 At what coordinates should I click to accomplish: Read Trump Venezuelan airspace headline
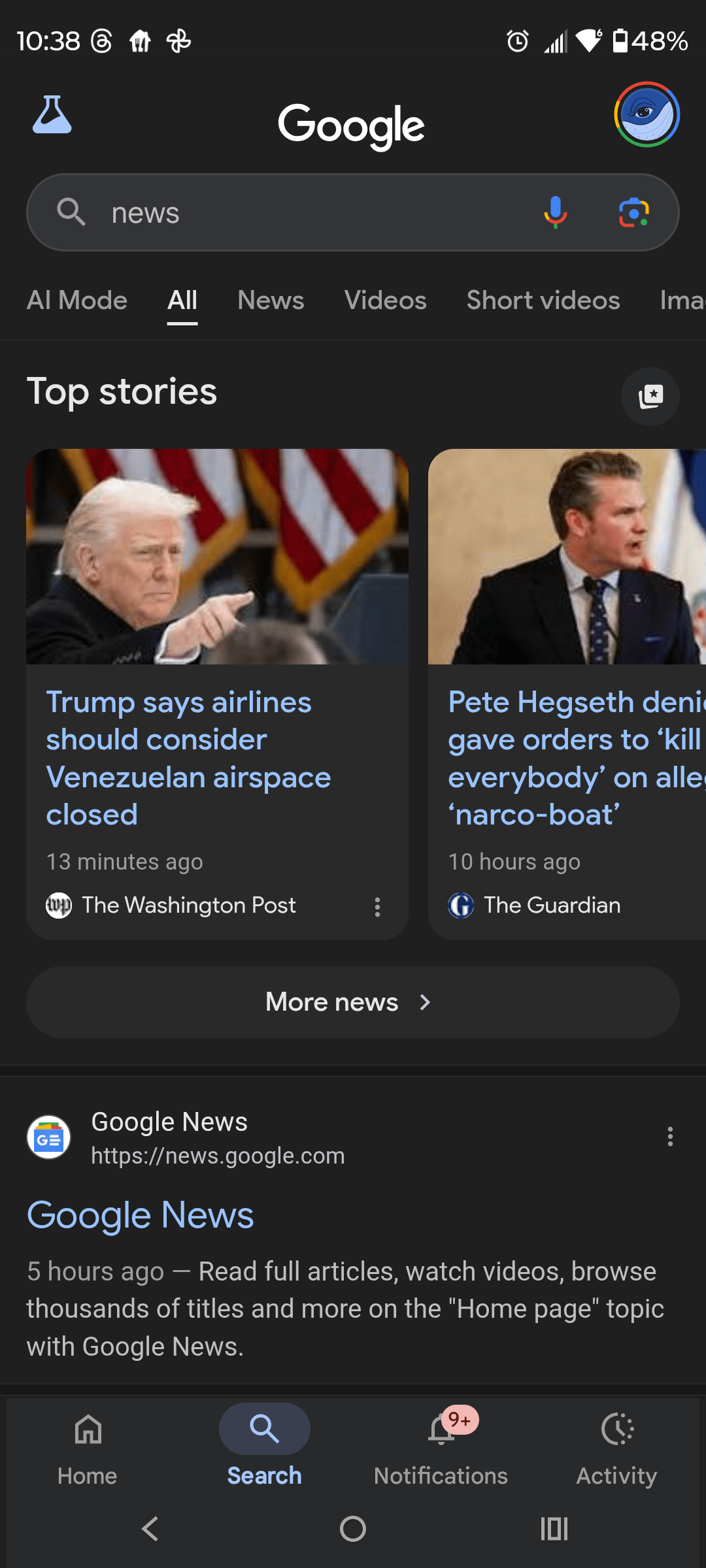pos(188,758)
